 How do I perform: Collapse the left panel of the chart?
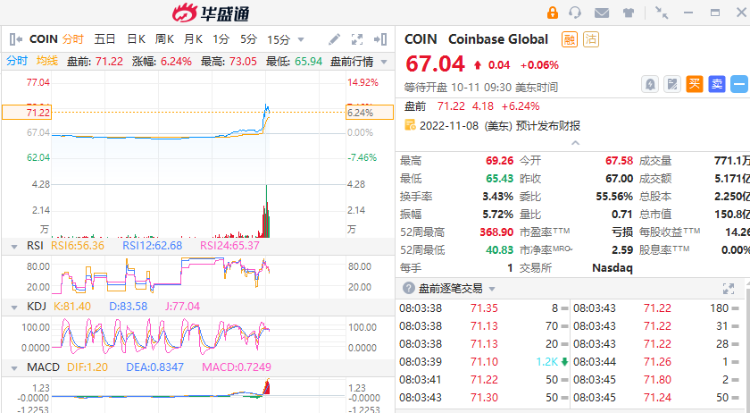[x=14, y=40]
